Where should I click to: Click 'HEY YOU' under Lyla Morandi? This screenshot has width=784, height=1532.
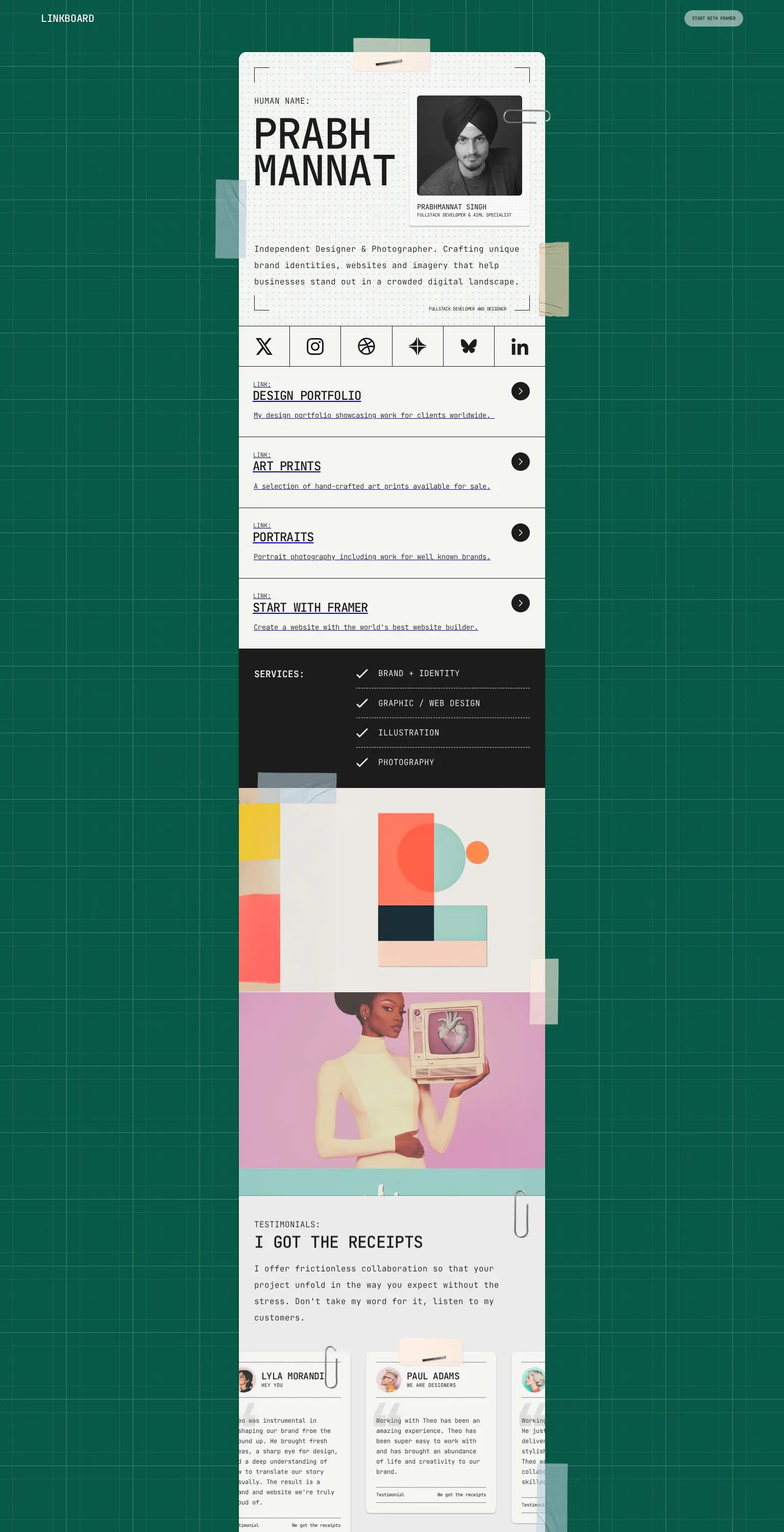tap(272, 1386)
